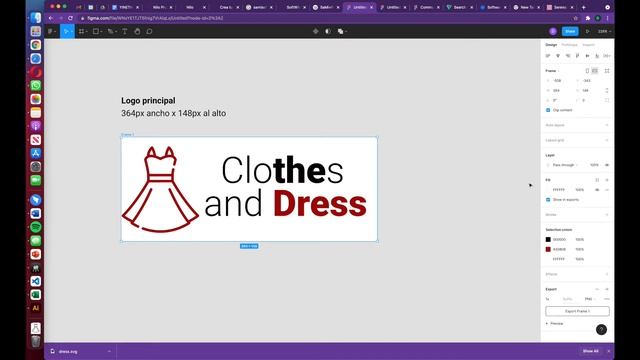Open WhatsApp from the dock

(x=36, y=85)
